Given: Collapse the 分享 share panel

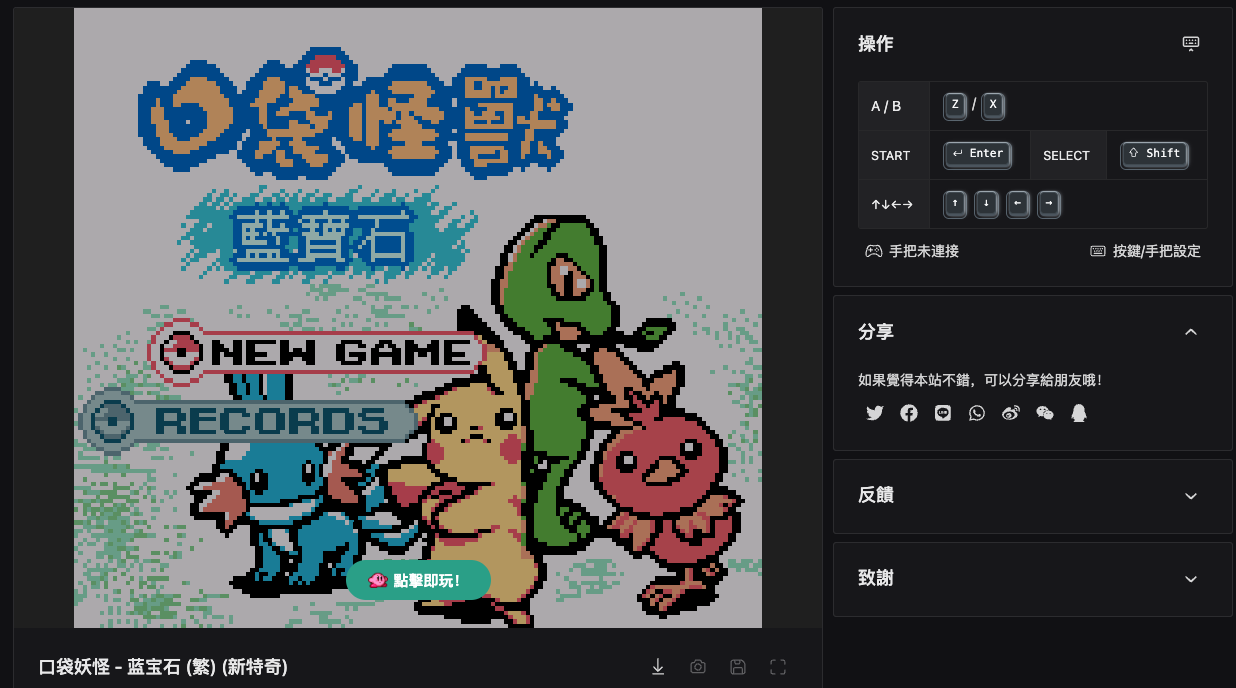Looking at the screenshot, I should [1190, 331].
